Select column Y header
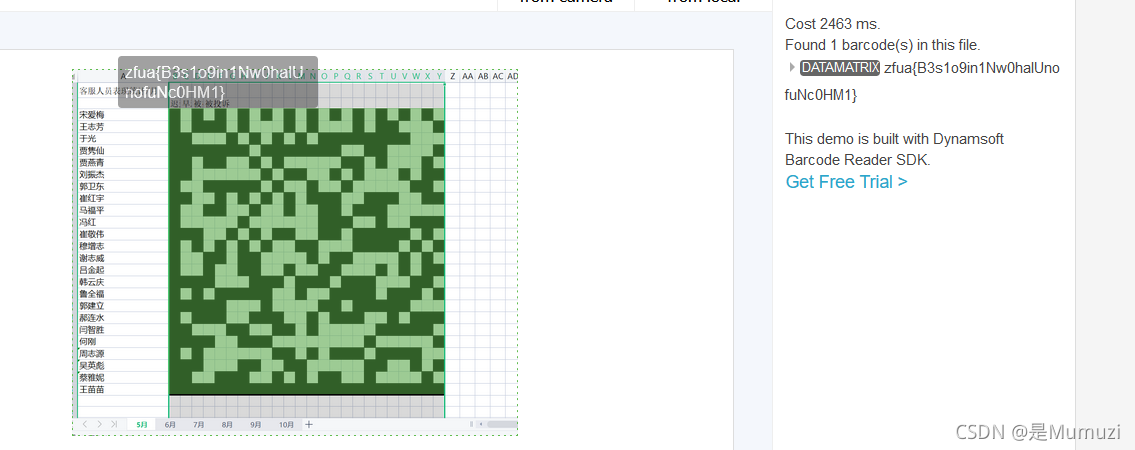The width and height of the screenshot is (1135, 450). [x=439, y=76]
